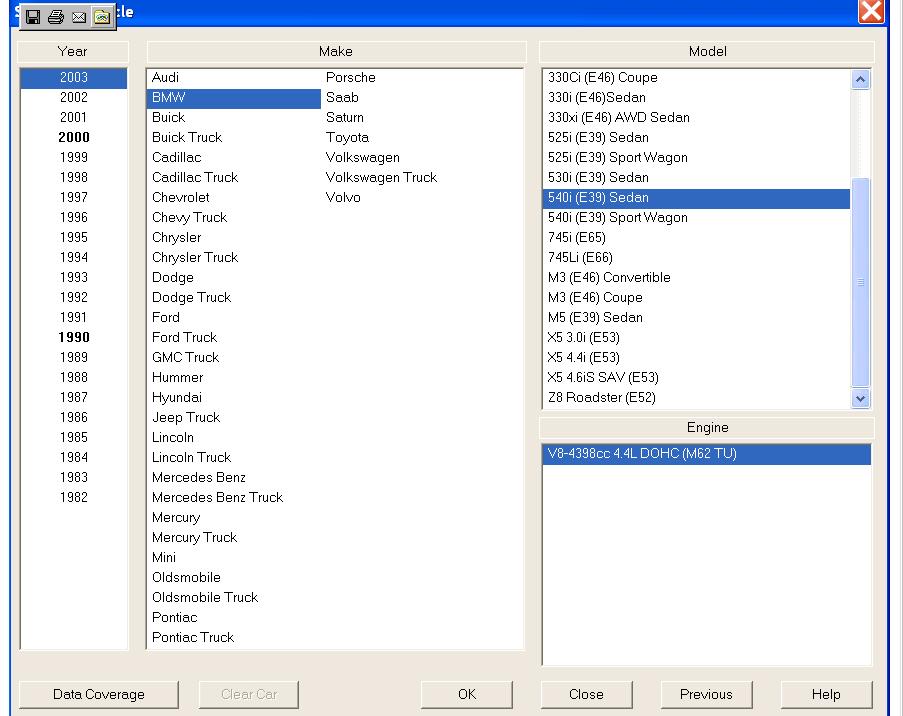The width and height of the screenshot is (903, 716).
Task: Open Help
Action: coord(826,694)
